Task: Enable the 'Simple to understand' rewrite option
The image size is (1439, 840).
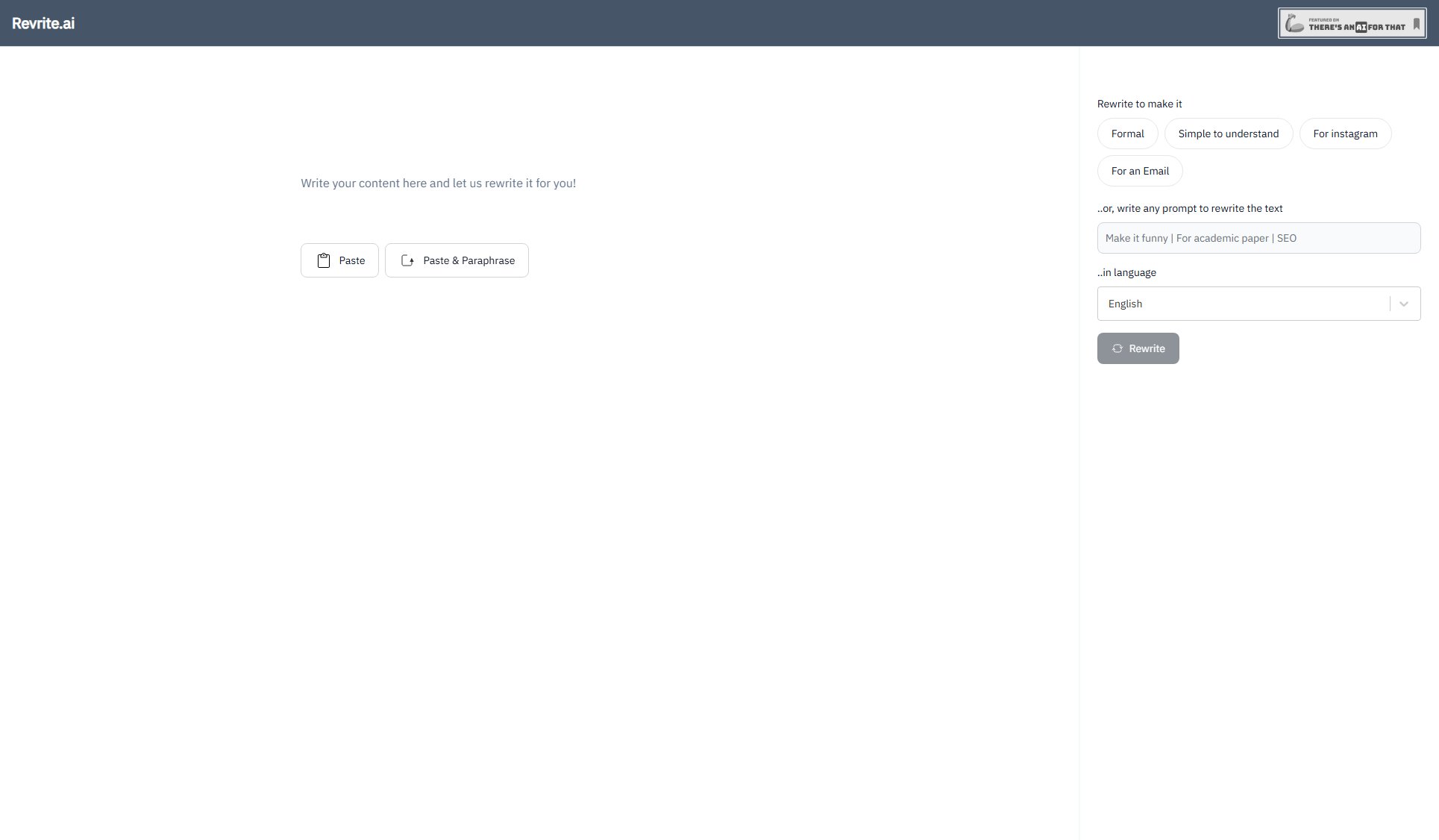Action: tap(1228, 134)
